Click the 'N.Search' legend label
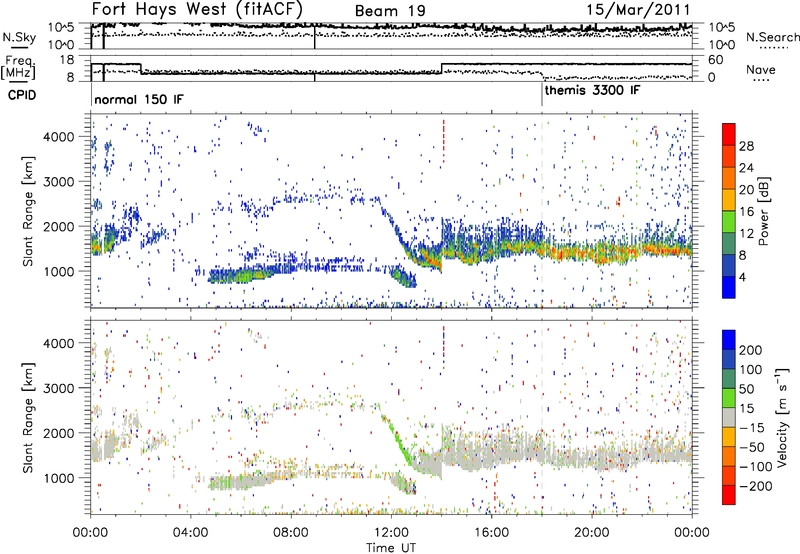Image resolution: width=800 pixels, height=554 pixels. click(x=772, y=37)
